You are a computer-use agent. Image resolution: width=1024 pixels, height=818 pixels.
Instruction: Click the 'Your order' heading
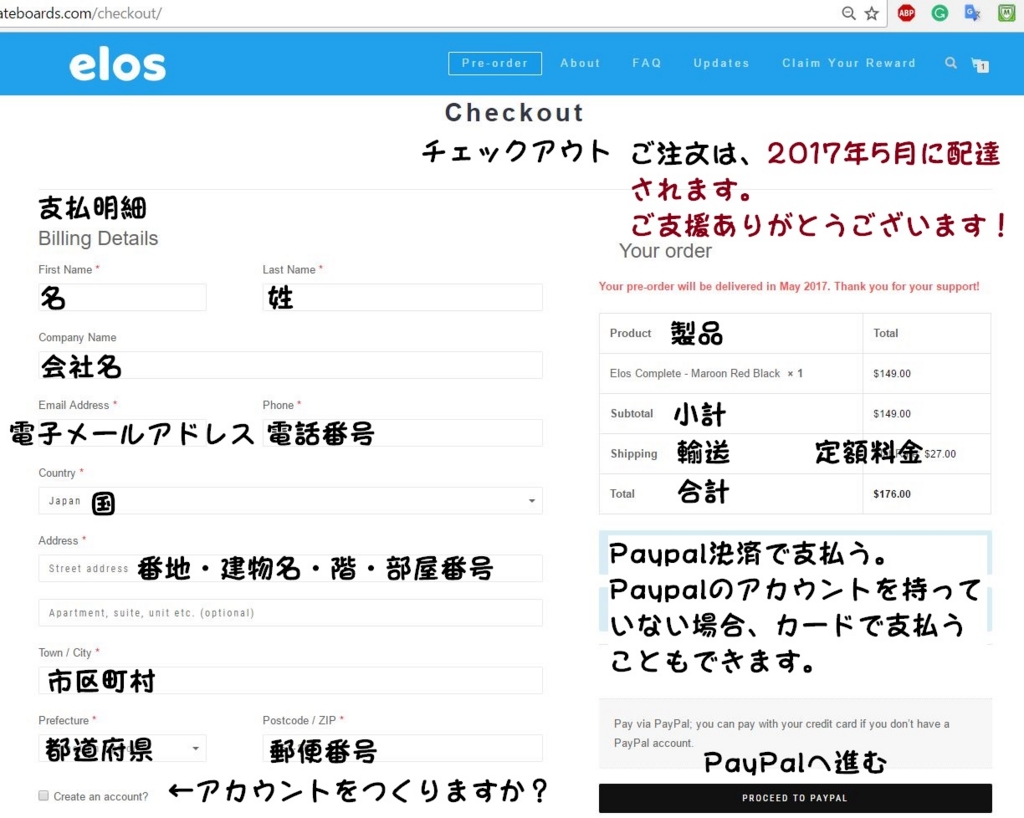665,251
